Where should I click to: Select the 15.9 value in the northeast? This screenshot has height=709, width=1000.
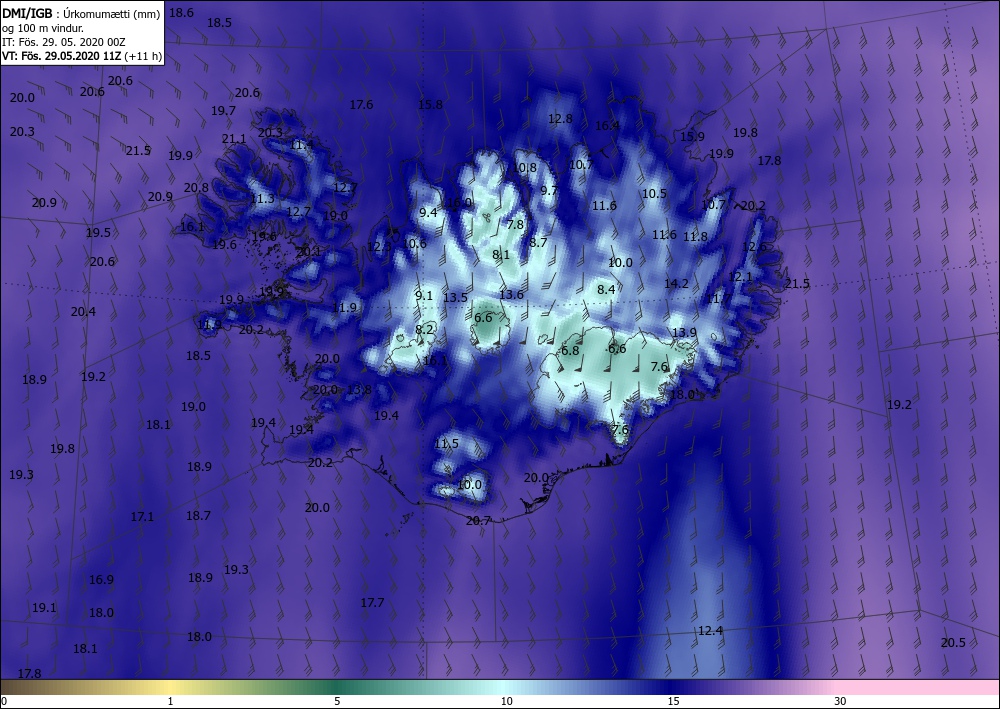point(692,136)
